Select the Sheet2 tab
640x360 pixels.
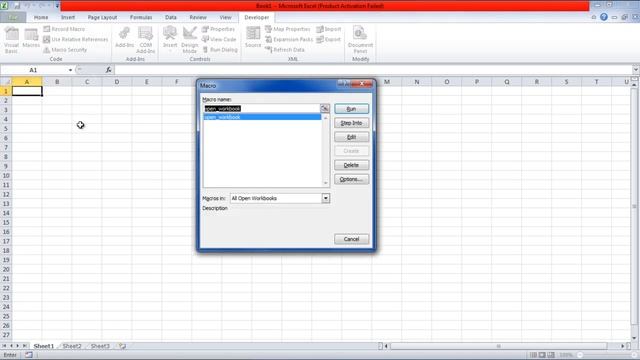click(x=72, y=346)
